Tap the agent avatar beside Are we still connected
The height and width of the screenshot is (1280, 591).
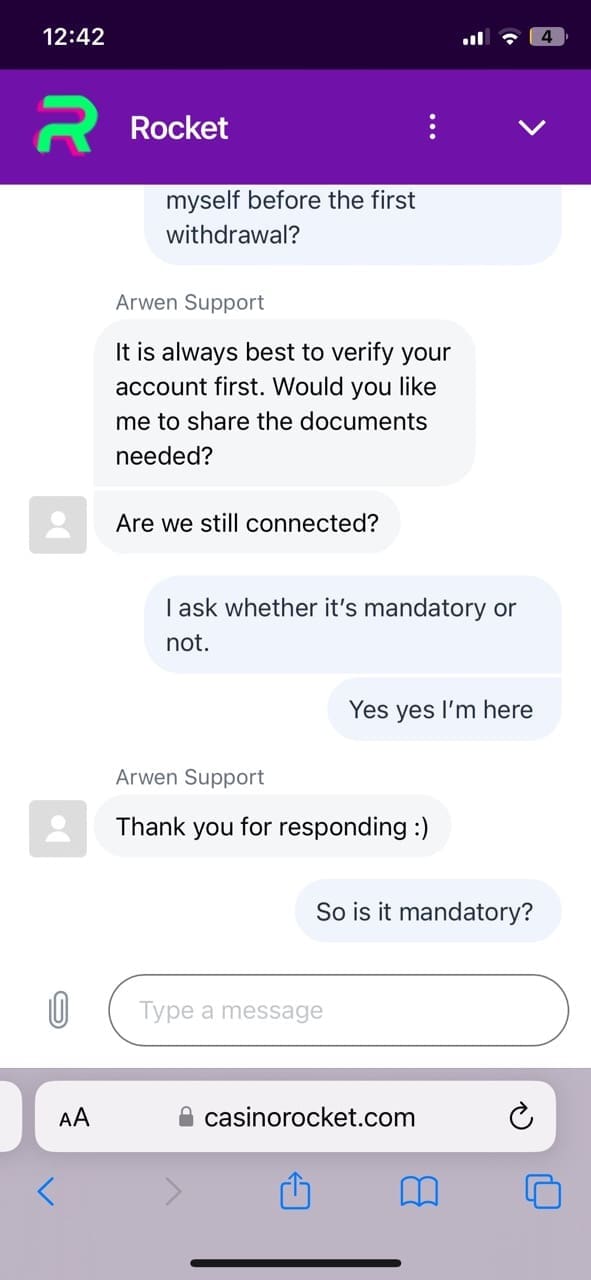pos(58,524)
